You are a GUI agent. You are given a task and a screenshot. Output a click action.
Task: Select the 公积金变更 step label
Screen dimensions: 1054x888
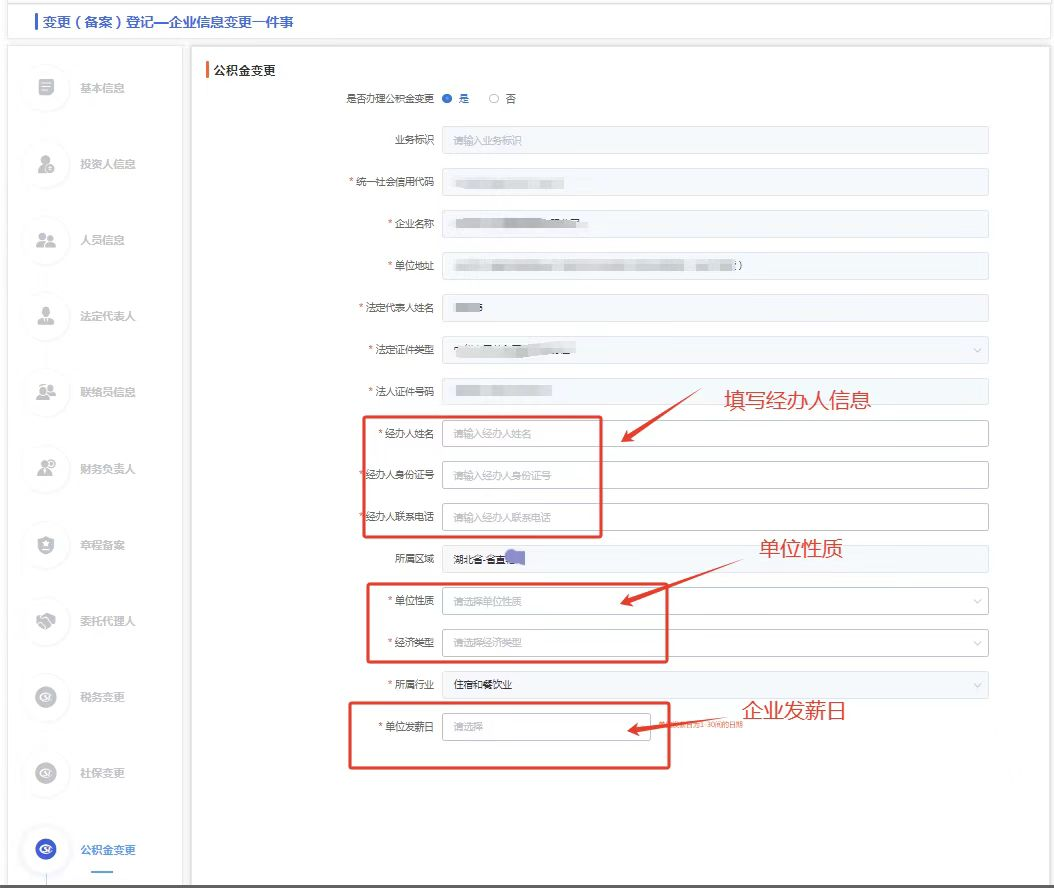click(x=108, y=850)
